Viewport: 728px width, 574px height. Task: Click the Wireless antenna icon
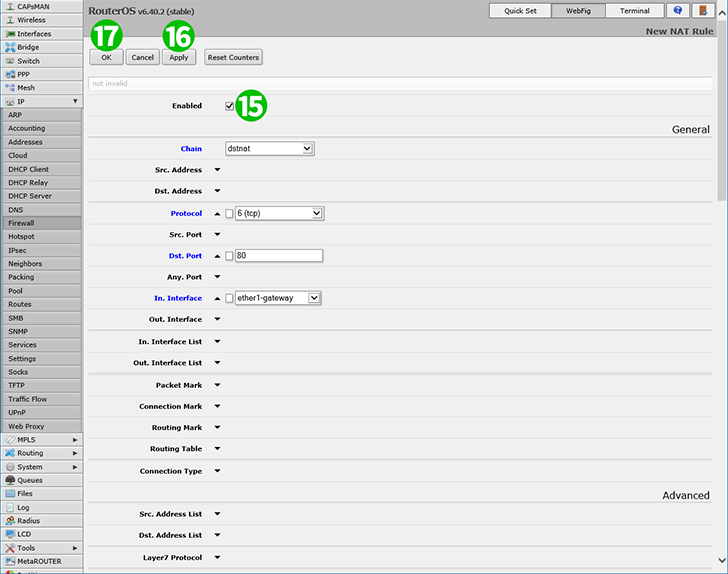click(10, 20)
